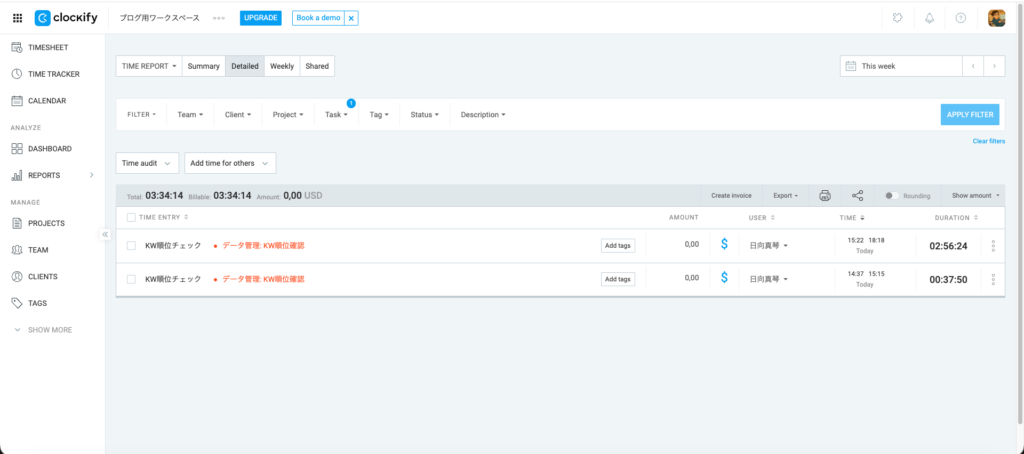
Task: Toggle the Rounding switch
Action: (891, 196)
